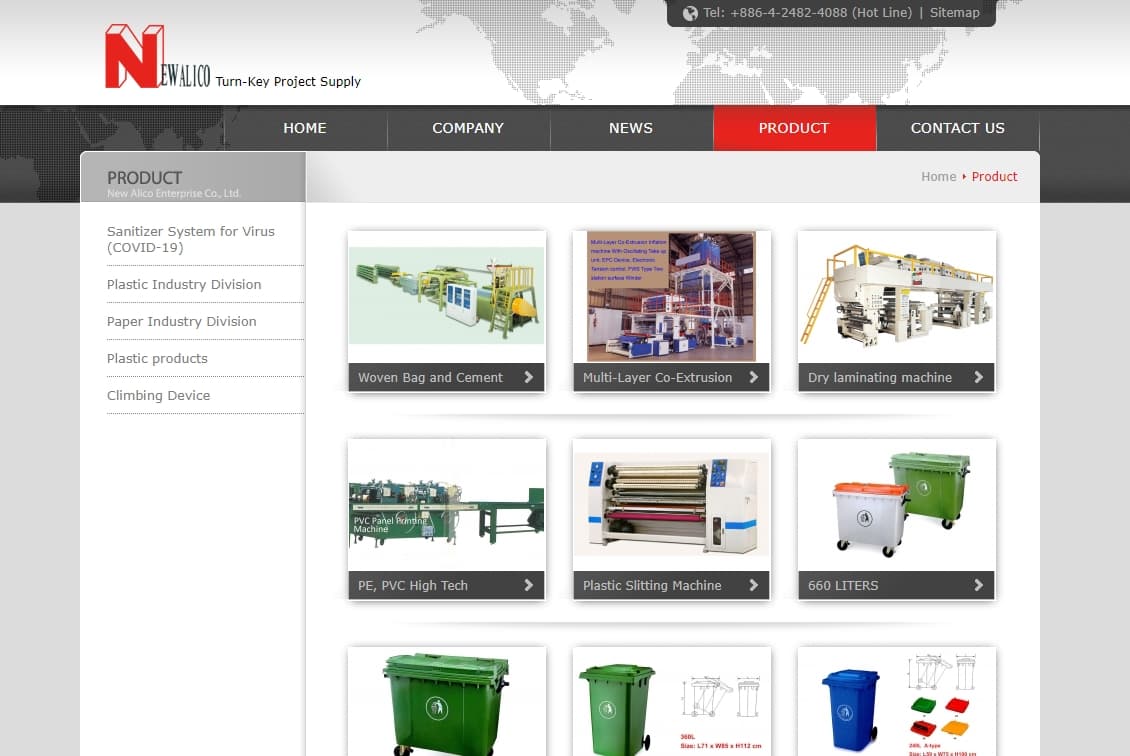The width and height of the screenshot is (1130, 756).
Task: Go to the HOME menu
Action: tap(305, 128)
